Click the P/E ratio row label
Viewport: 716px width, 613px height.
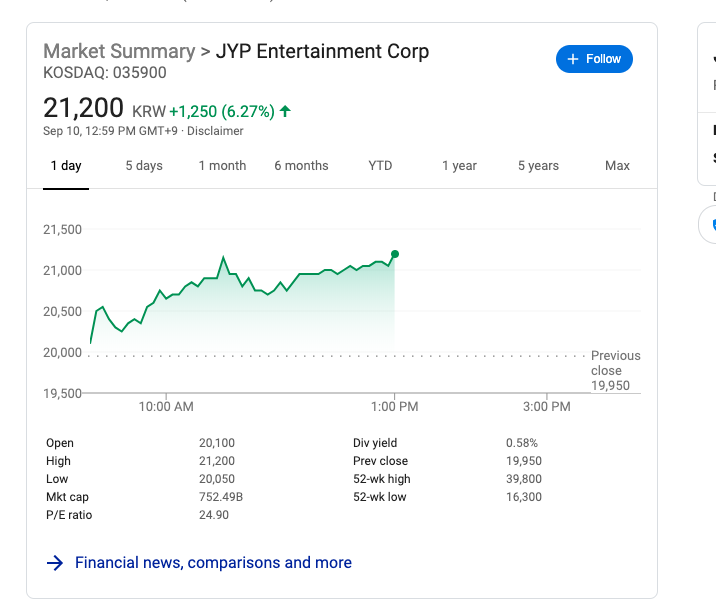pyautogui.click(x=69, y=515)
